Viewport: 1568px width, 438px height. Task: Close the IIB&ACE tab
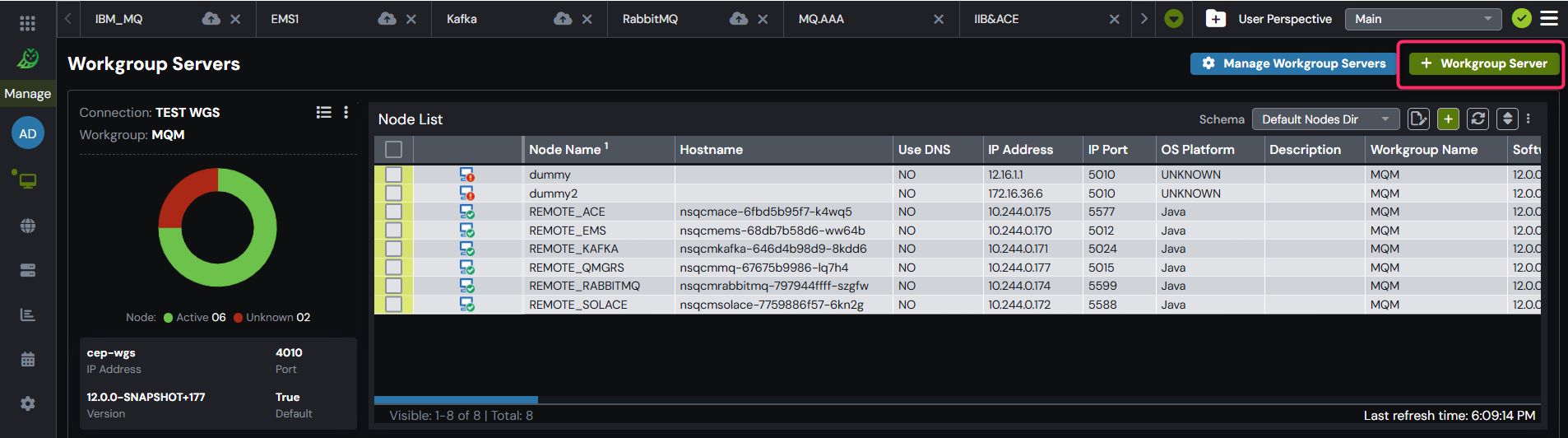[x=1115, y=19]
